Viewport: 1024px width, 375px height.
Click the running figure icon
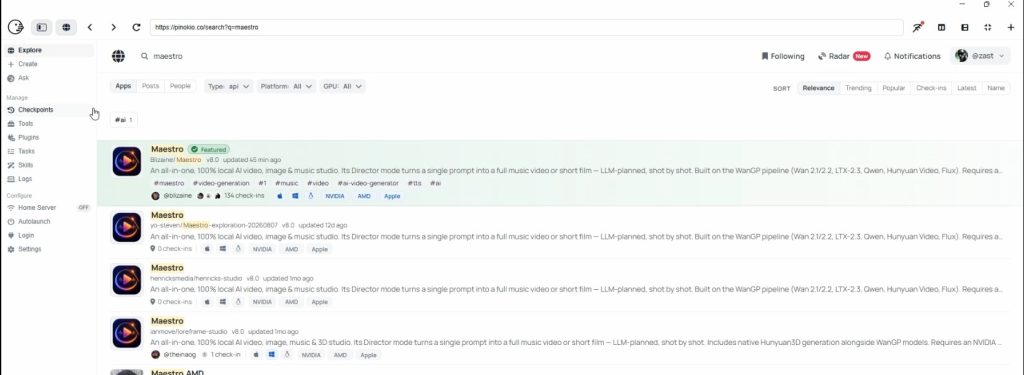pos(918,27)
